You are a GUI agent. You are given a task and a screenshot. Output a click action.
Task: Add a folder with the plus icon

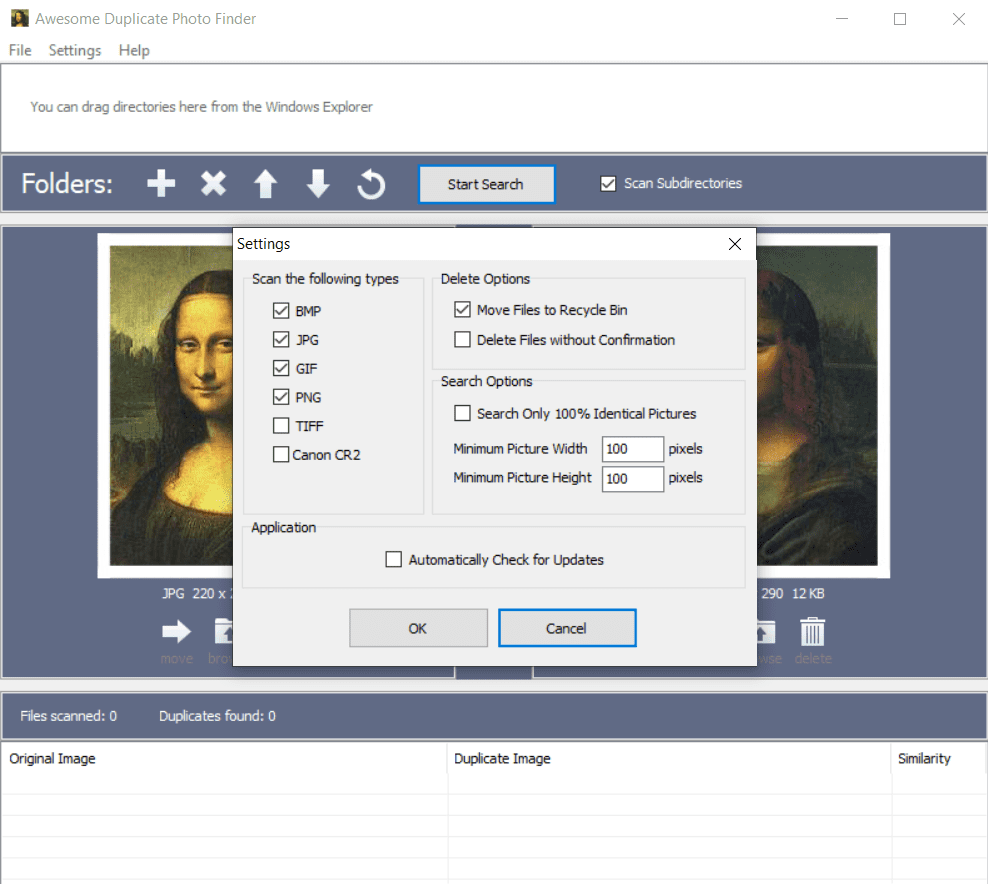tap(161, 183)
